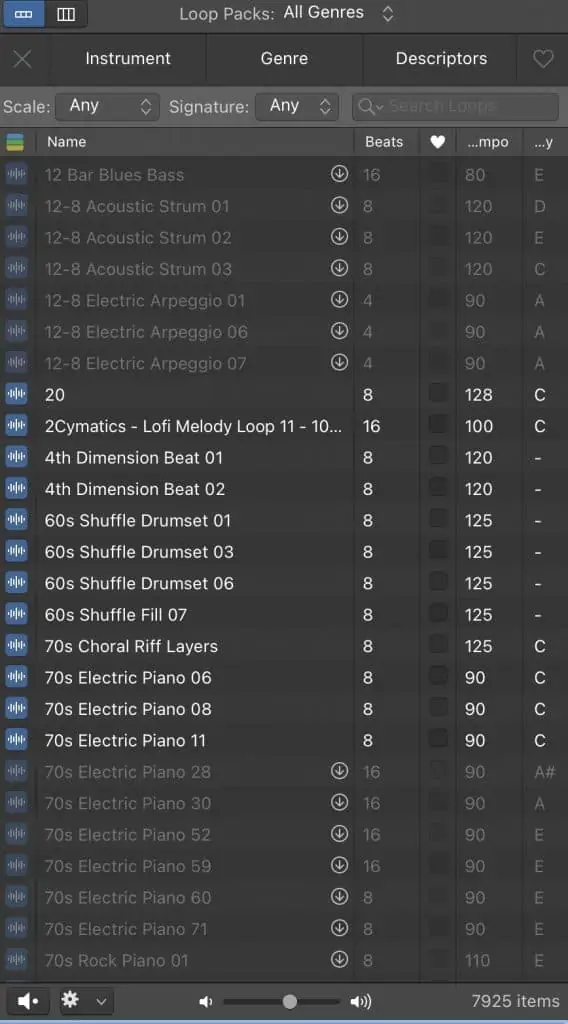Download 12 Bar Blues Bass loop
568x1024 pixels.
coord(339,174)
